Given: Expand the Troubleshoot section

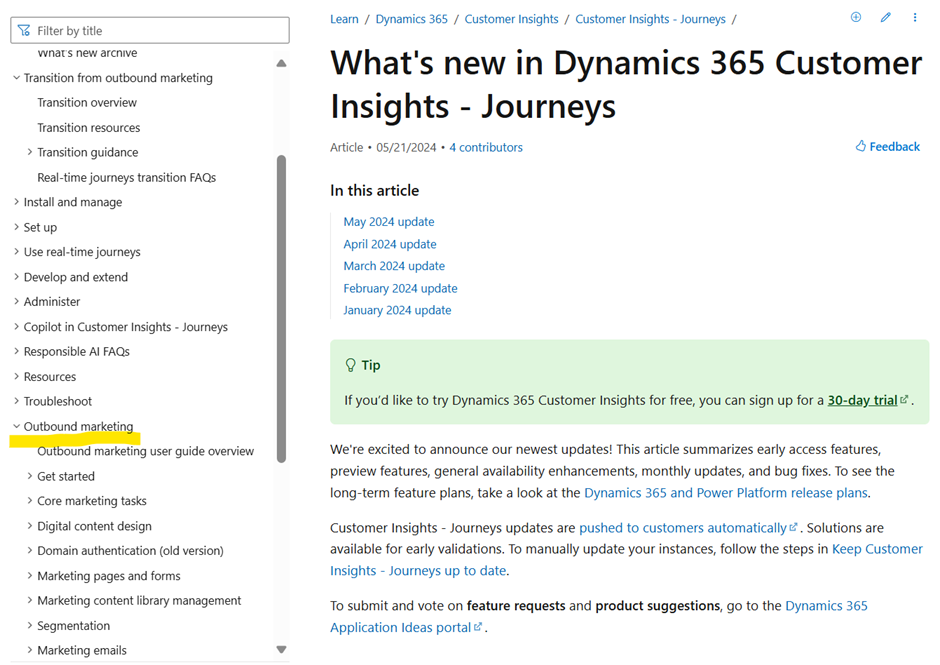Looking at the screenshot, I should (x=16, y=401).
